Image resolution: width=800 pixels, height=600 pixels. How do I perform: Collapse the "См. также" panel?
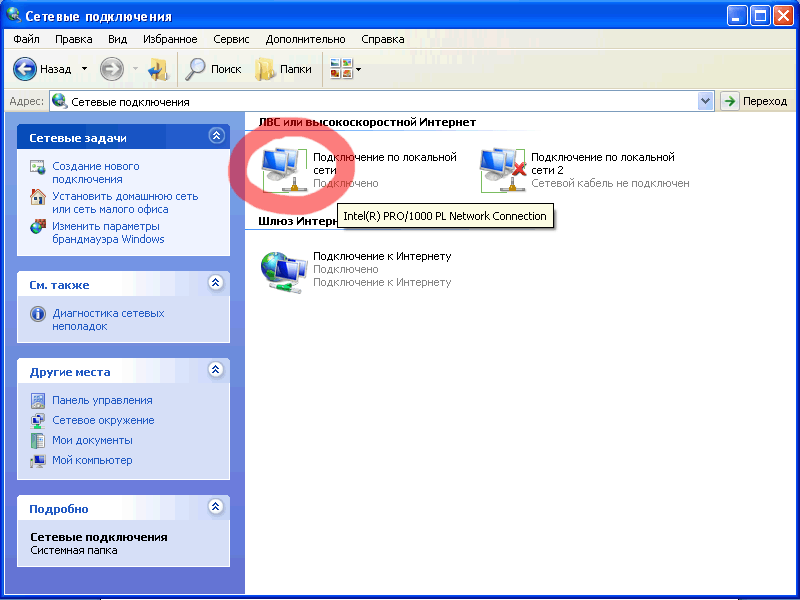[x=216, y=284]
